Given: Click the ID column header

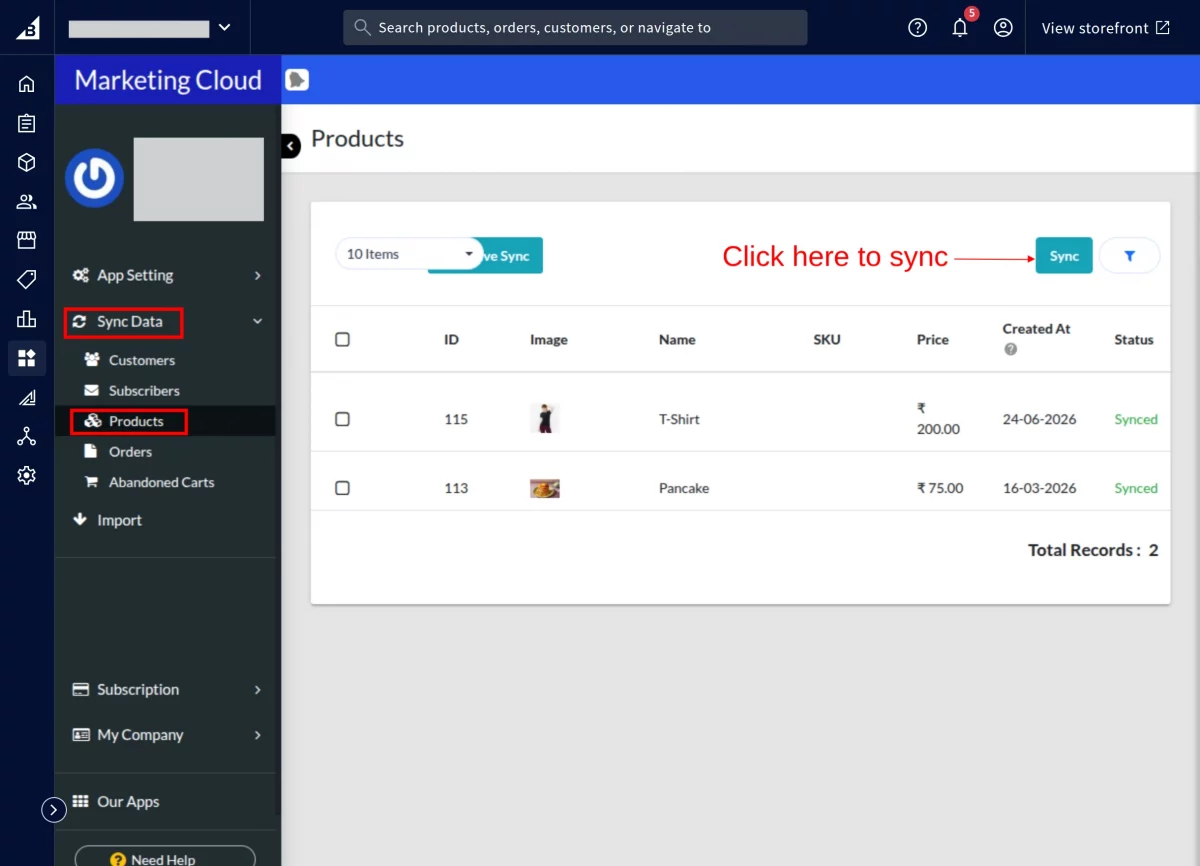Looking at the screenshot, I should (x=451, y=340).
